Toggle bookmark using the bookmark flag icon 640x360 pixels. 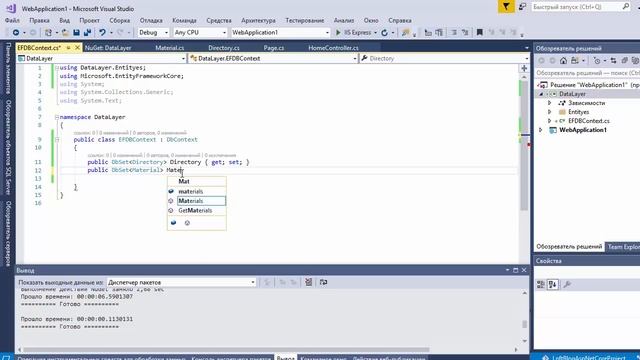coord(480,32)
